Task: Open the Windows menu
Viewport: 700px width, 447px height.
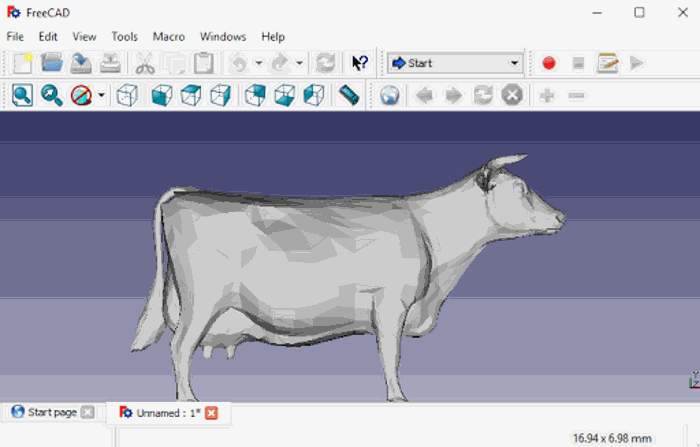Action: click(x=223, y=37)
